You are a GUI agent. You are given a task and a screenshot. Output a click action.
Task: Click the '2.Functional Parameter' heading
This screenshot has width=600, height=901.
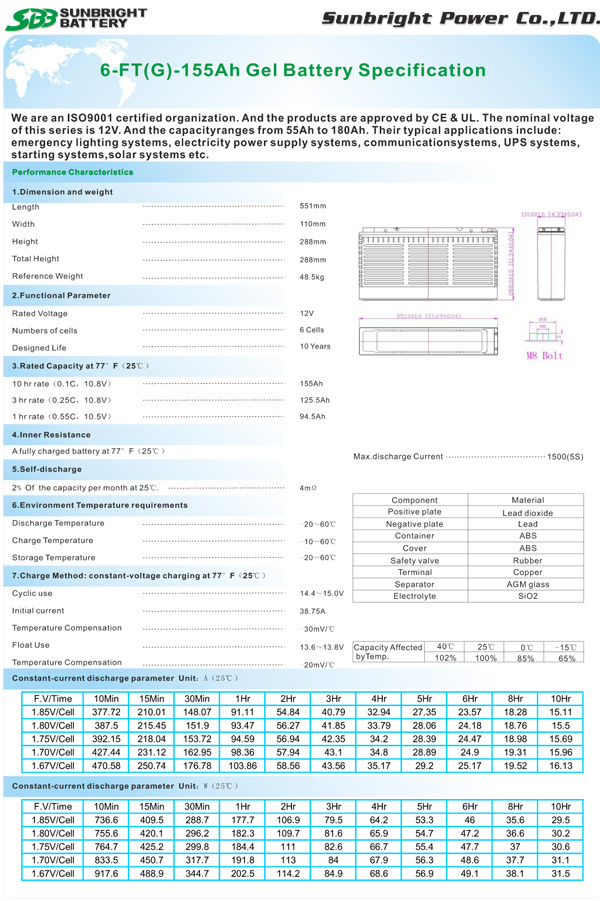(61, 295)
